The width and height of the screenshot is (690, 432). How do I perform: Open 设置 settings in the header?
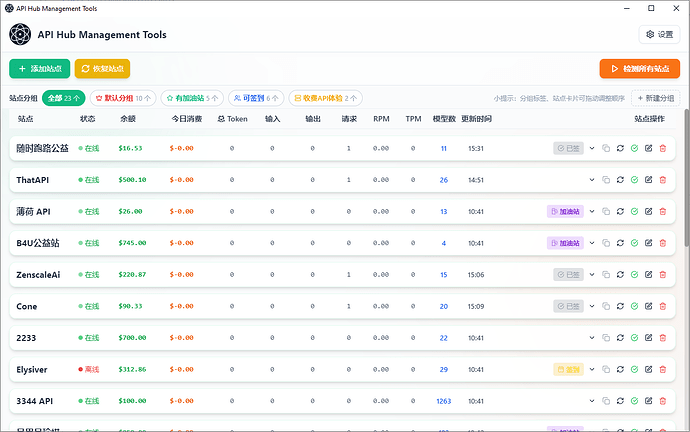659,34
